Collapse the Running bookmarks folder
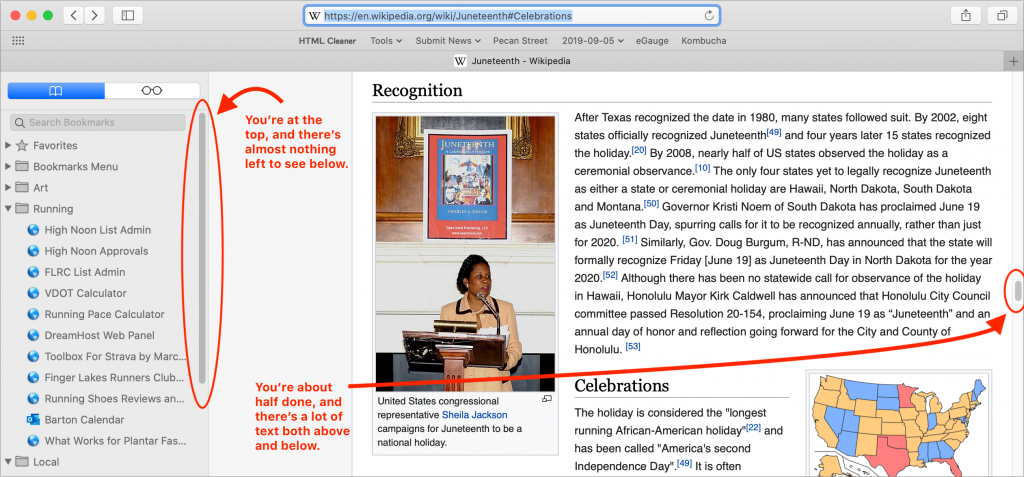The image size is (1024, 477). click(x=9, y=209)
